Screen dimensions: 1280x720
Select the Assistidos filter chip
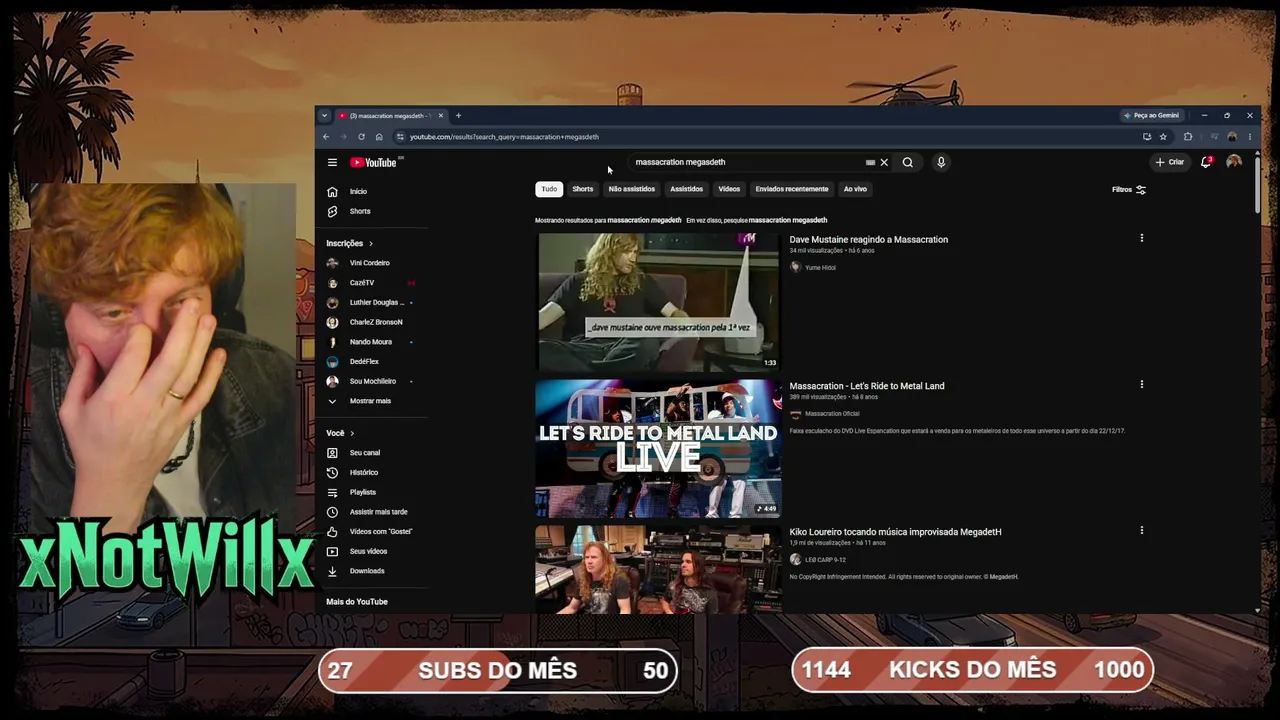pyautogui.click(x=686, y=189)
